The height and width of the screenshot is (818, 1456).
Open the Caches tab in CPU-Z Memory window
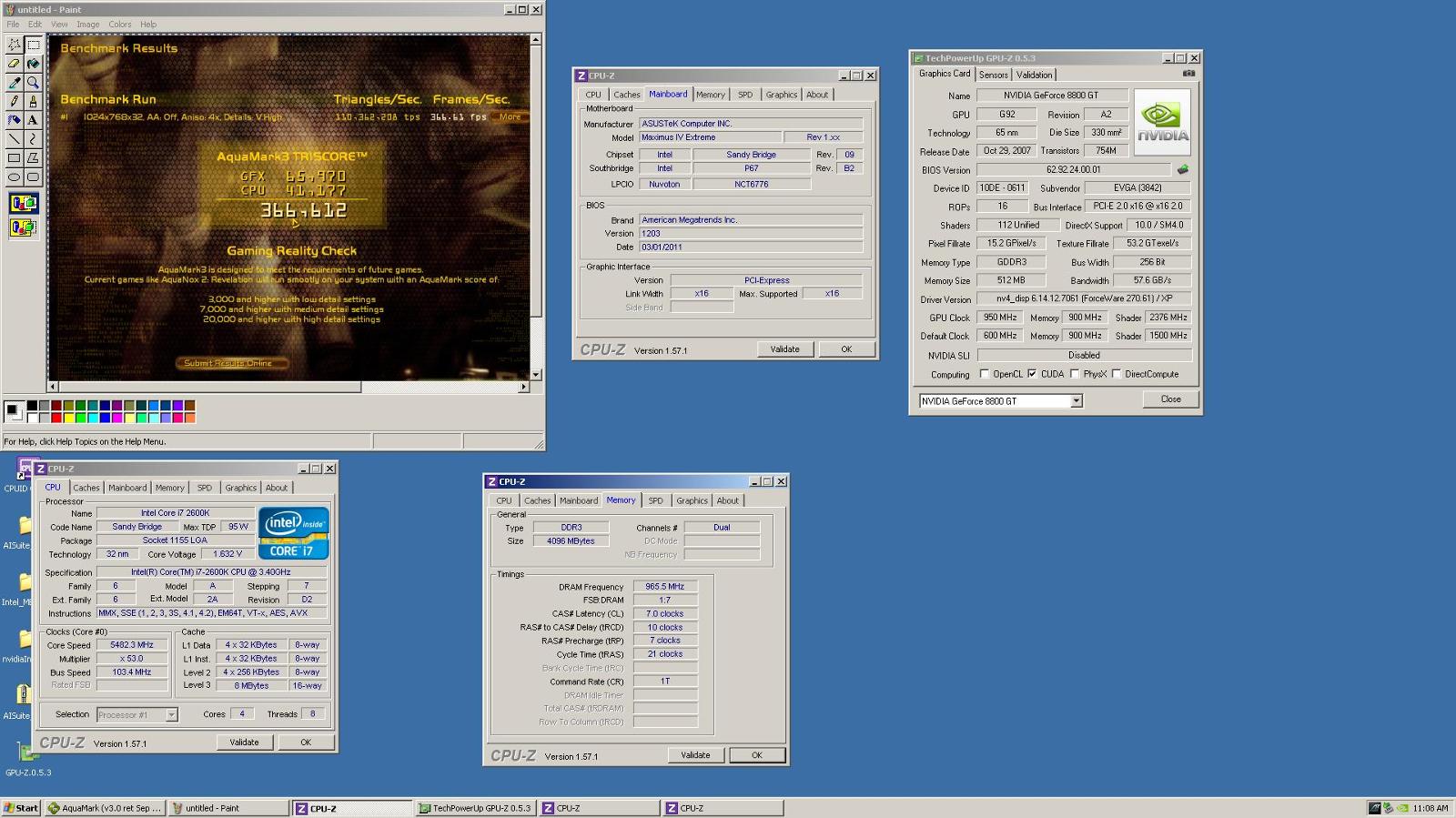538,500
